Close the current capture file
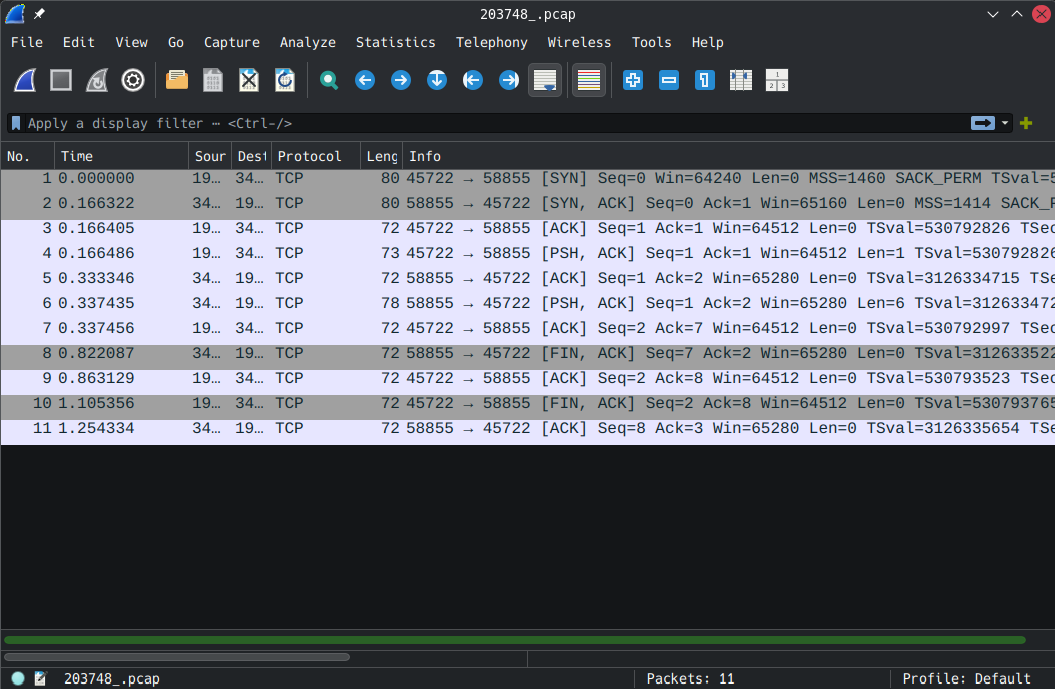The height and width of the screenshot is (689, 1055). (249, 80)
